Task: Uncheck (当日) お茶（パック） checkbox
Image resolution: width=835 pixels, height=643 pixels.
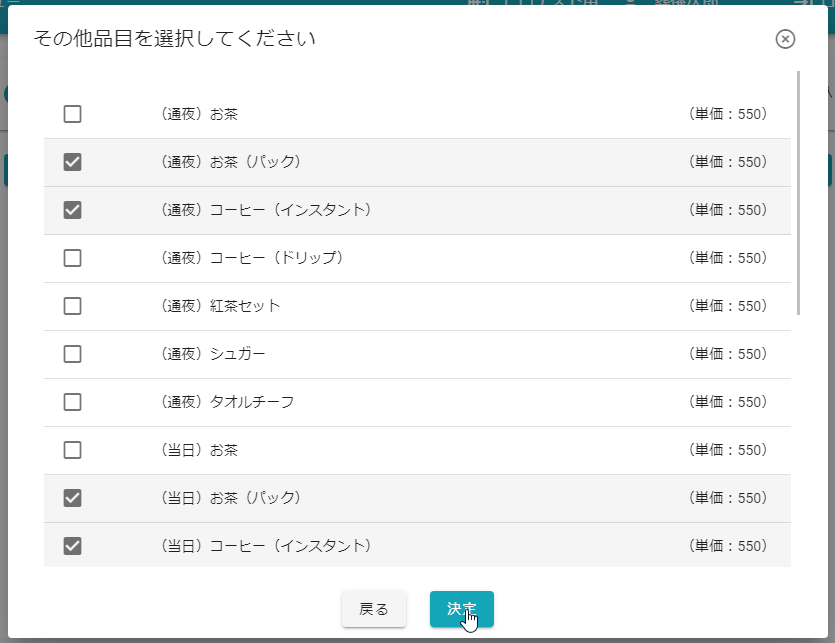Action: (x=72, y=498)
